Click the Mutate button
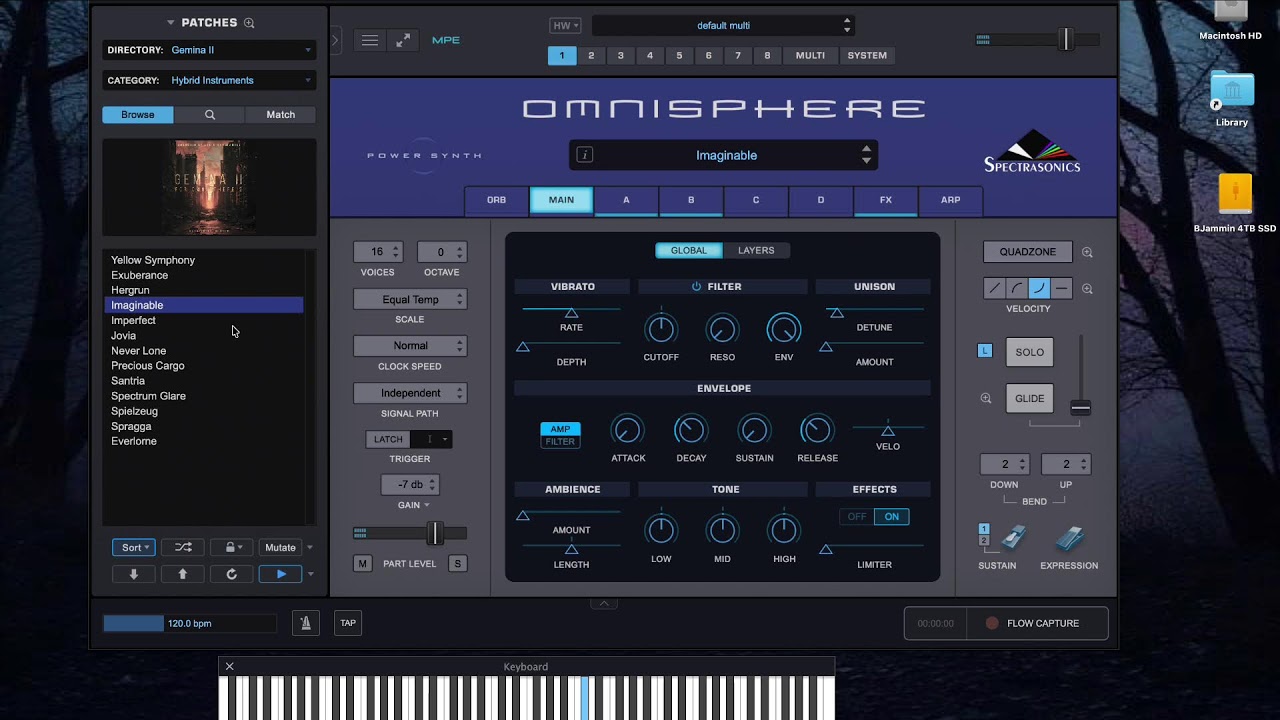Viewport: 1280px width, 720px height. pyautogui.click(x=280, y=547)
